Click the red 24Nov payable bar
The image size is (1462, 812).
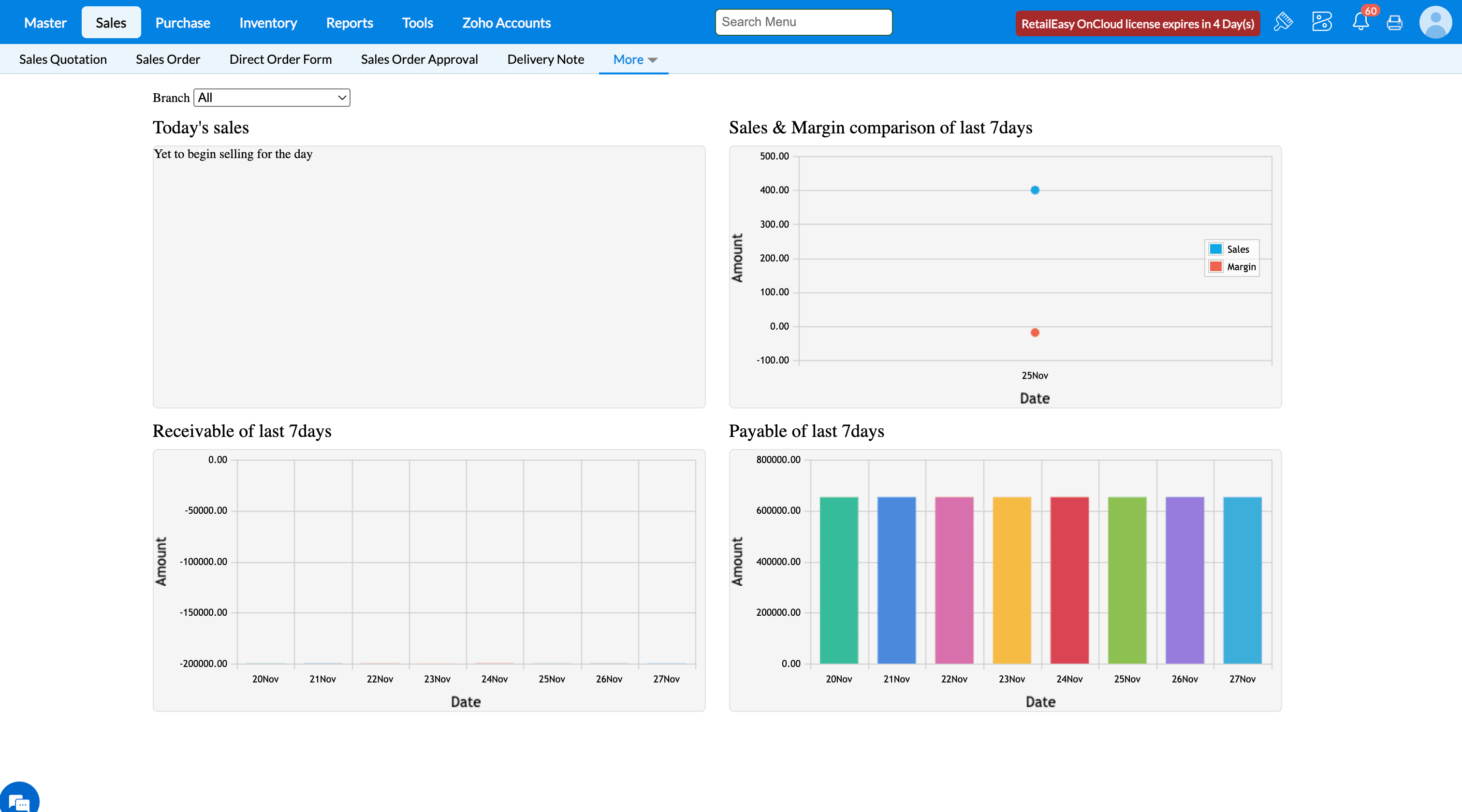pos(1069,580)
